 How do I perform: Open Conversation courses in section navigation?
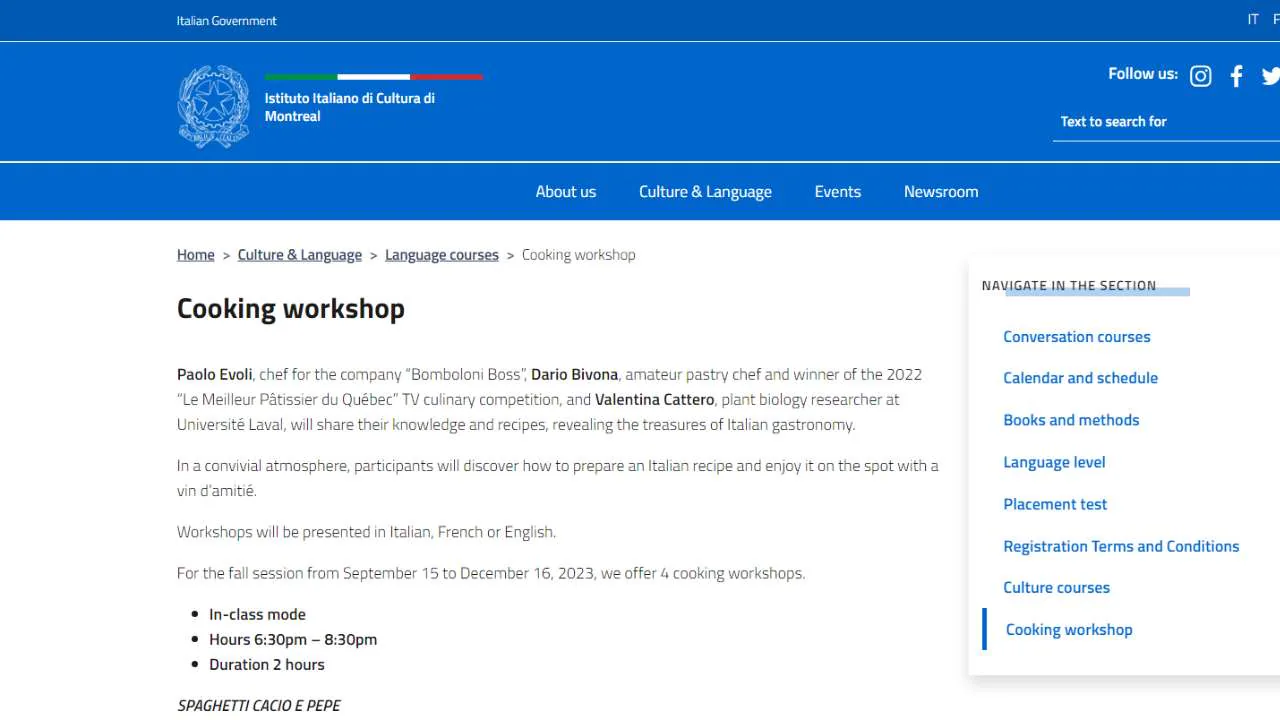pyautogui.click(x=1077, y=337)
